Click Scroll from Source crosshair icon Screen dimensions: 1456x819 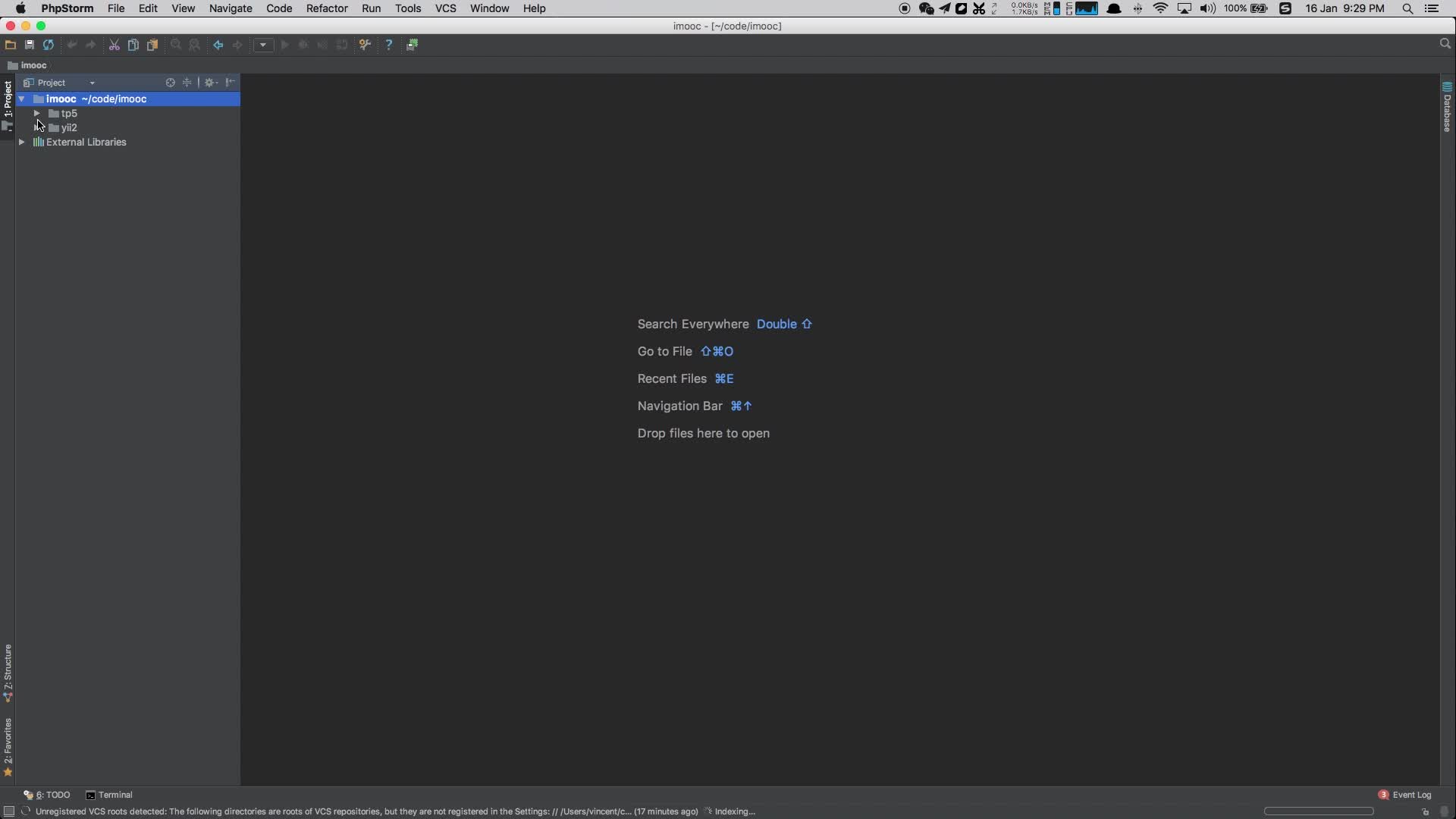coord(171,83)
